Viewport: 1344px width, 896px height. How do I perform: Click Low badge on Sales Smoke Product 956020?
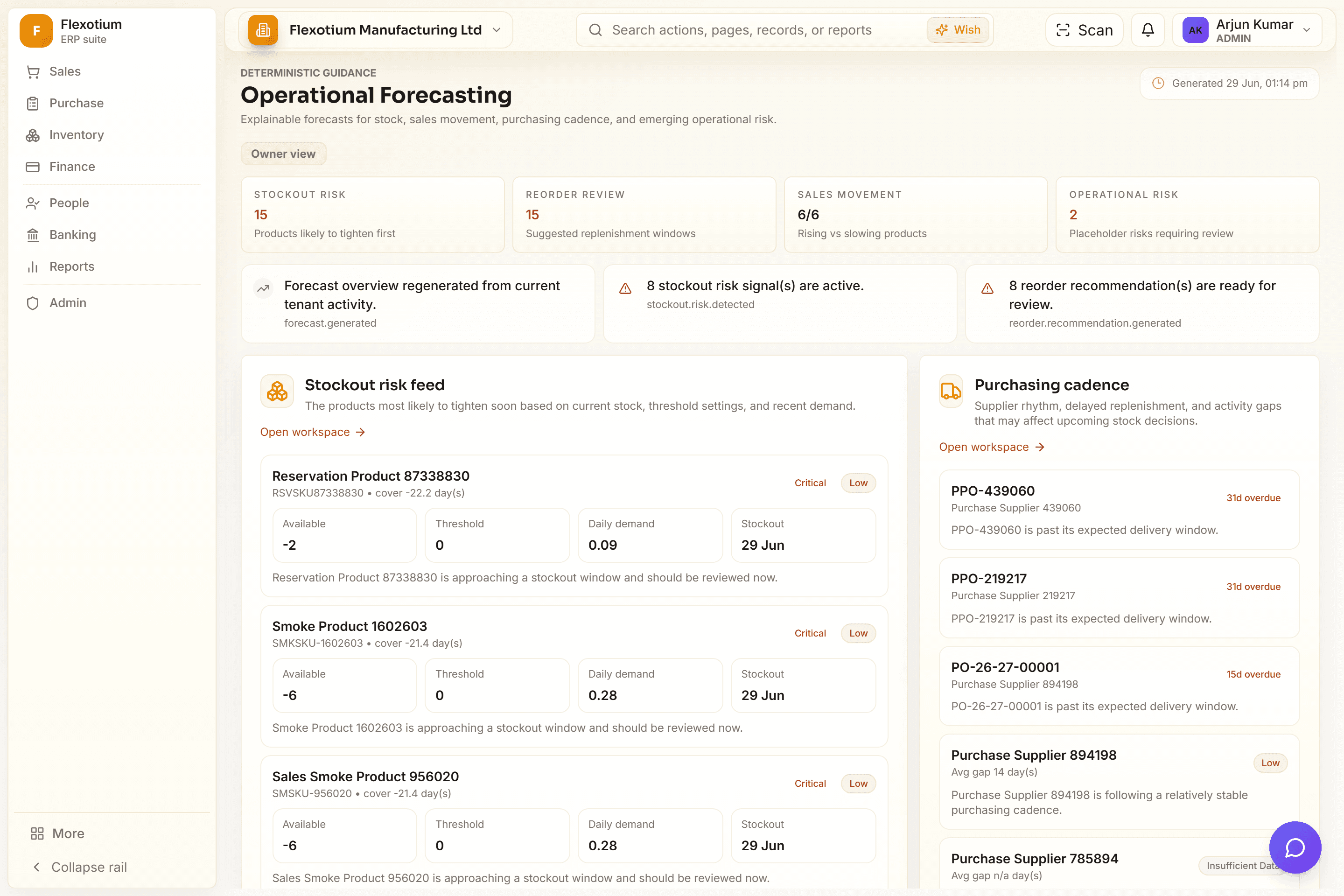(x=858, y=784)
